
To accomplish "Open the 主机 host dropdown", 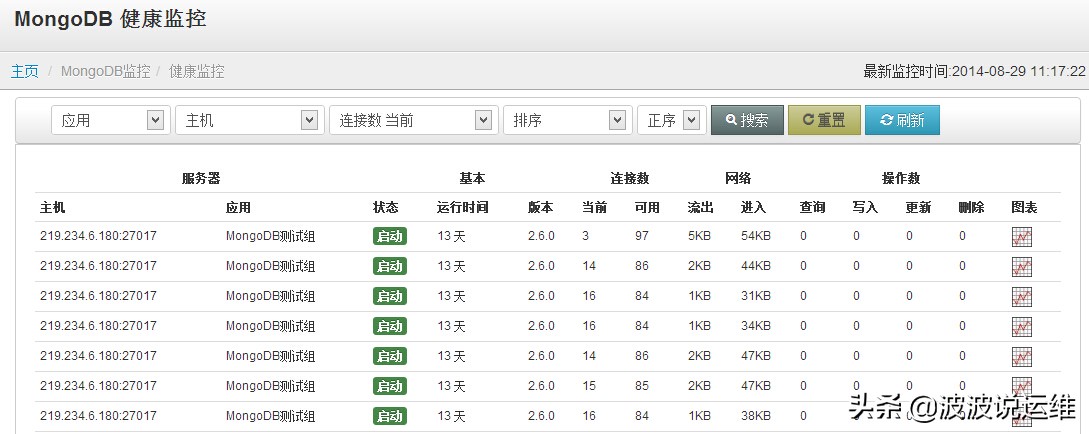I will (x=250, y=120).
